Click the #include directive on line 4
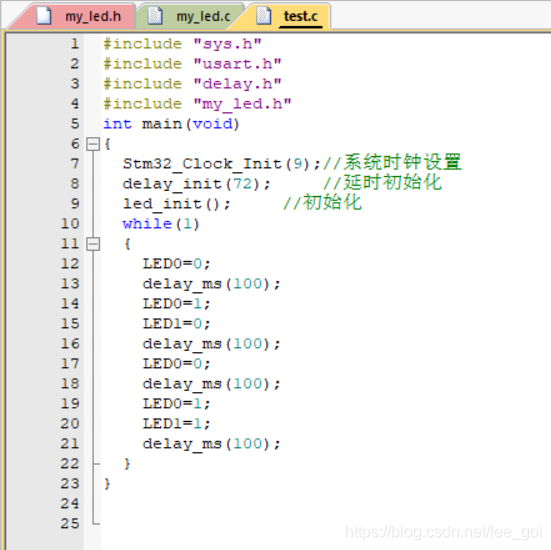This screenshot has height=550, width=551. pos(142,104)
